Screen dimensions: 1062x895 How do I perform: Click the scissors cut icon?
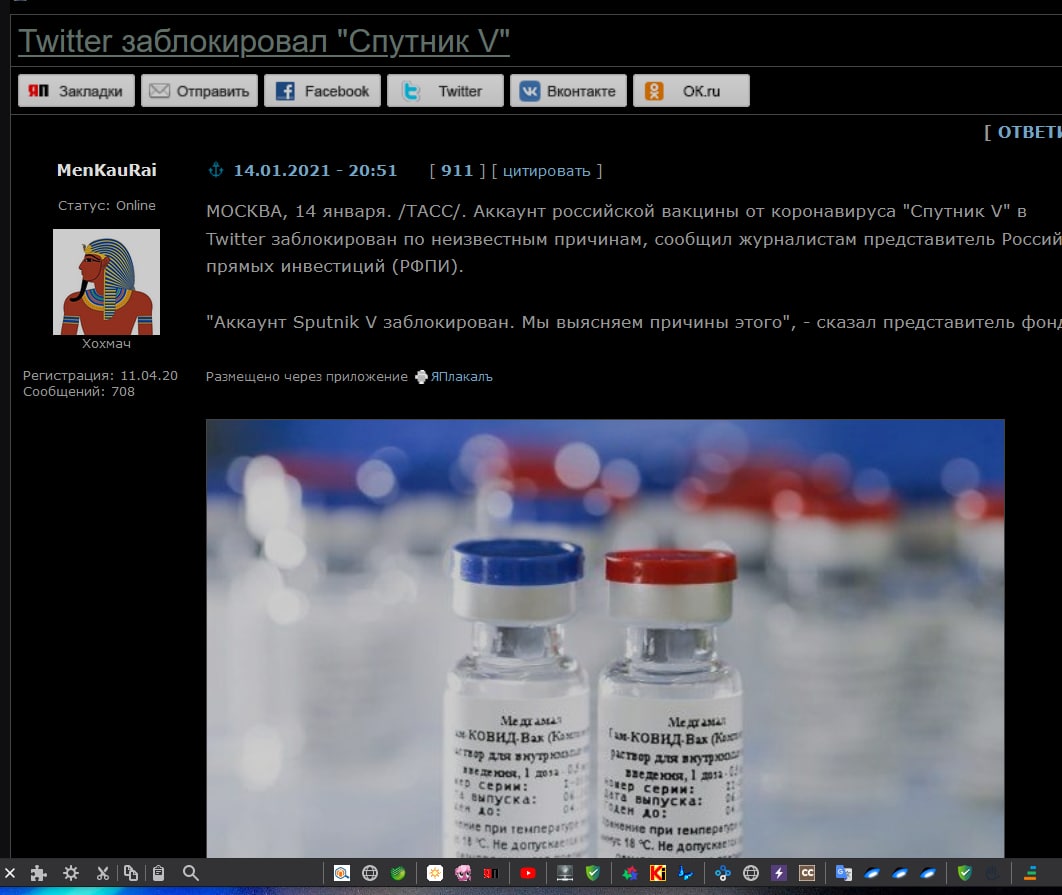coord(102,873)
